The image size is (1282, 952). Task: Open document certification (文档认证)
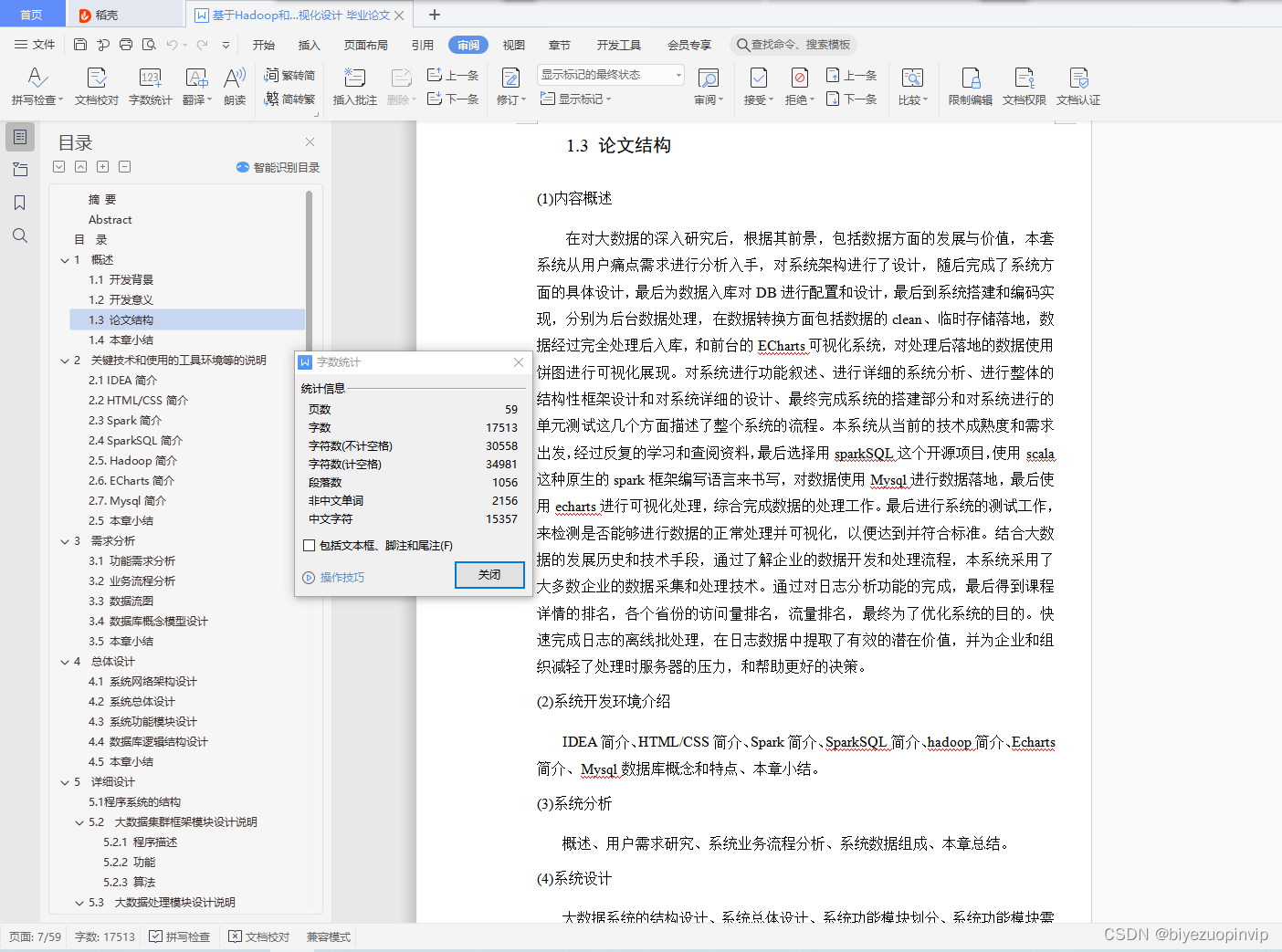(x=1078, y=87)
